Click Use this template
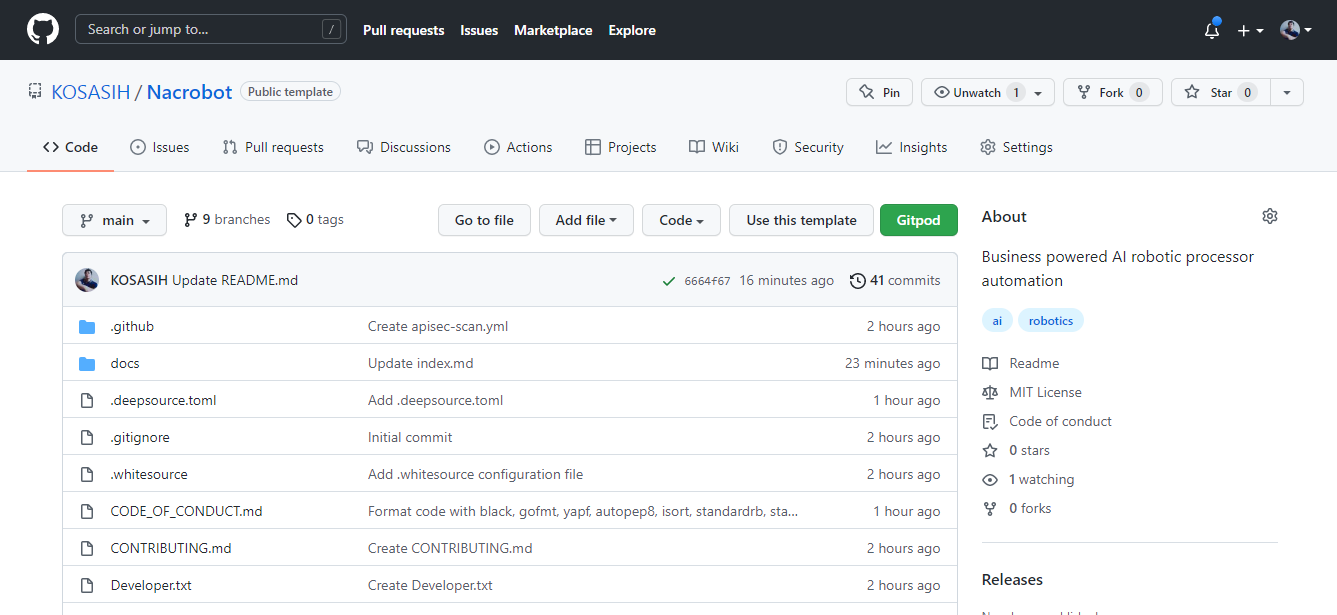 pos(801,220)
